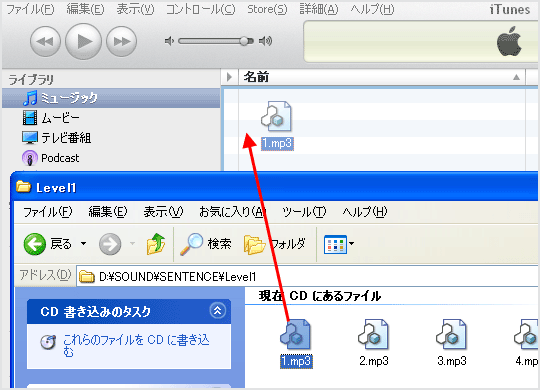Open the forward history dropdown arrow
This screenshot has height=390, width=540.
[x=132, y=244]
